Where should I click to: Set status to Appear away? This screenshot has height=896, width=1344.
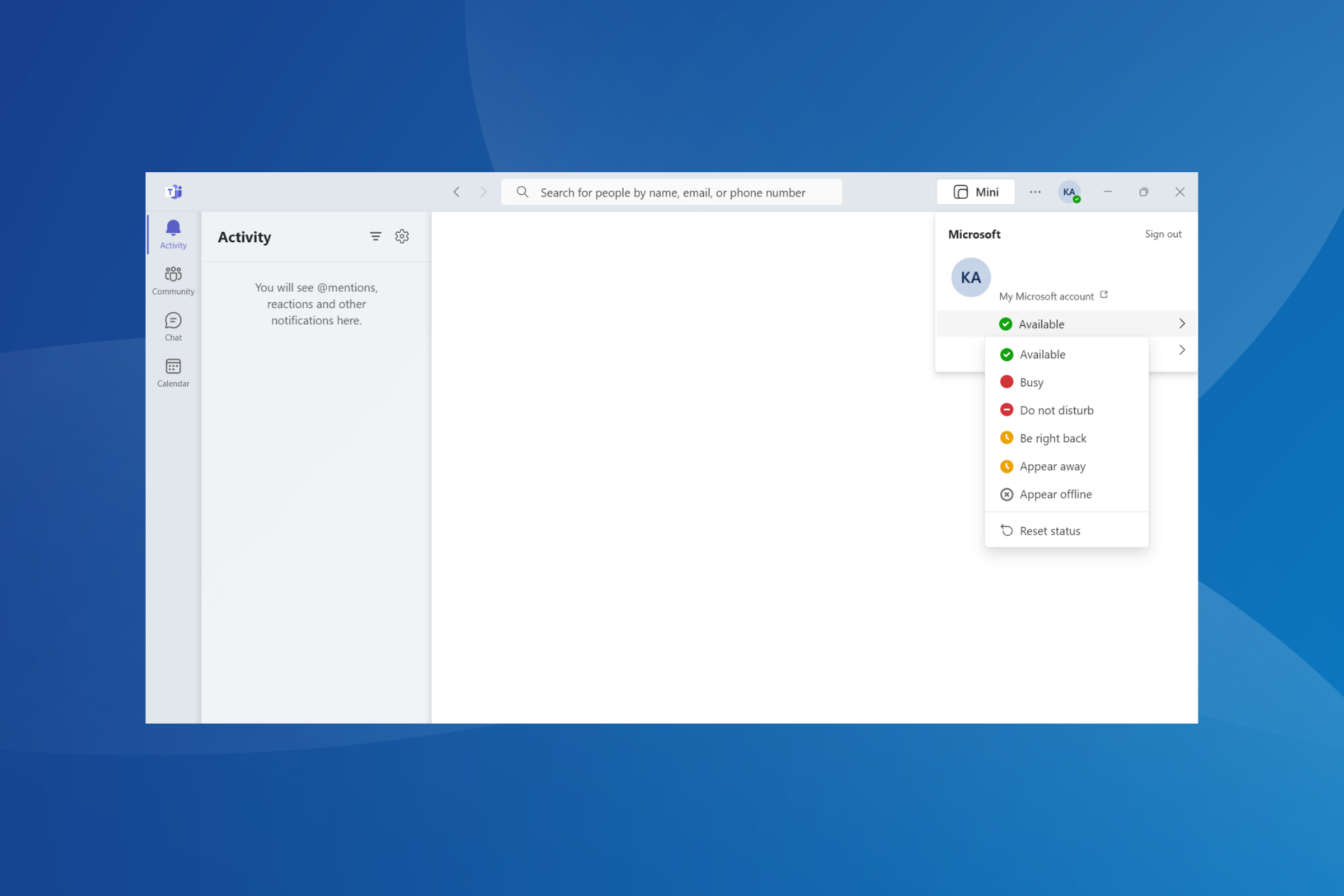[x=1066, y=466]
